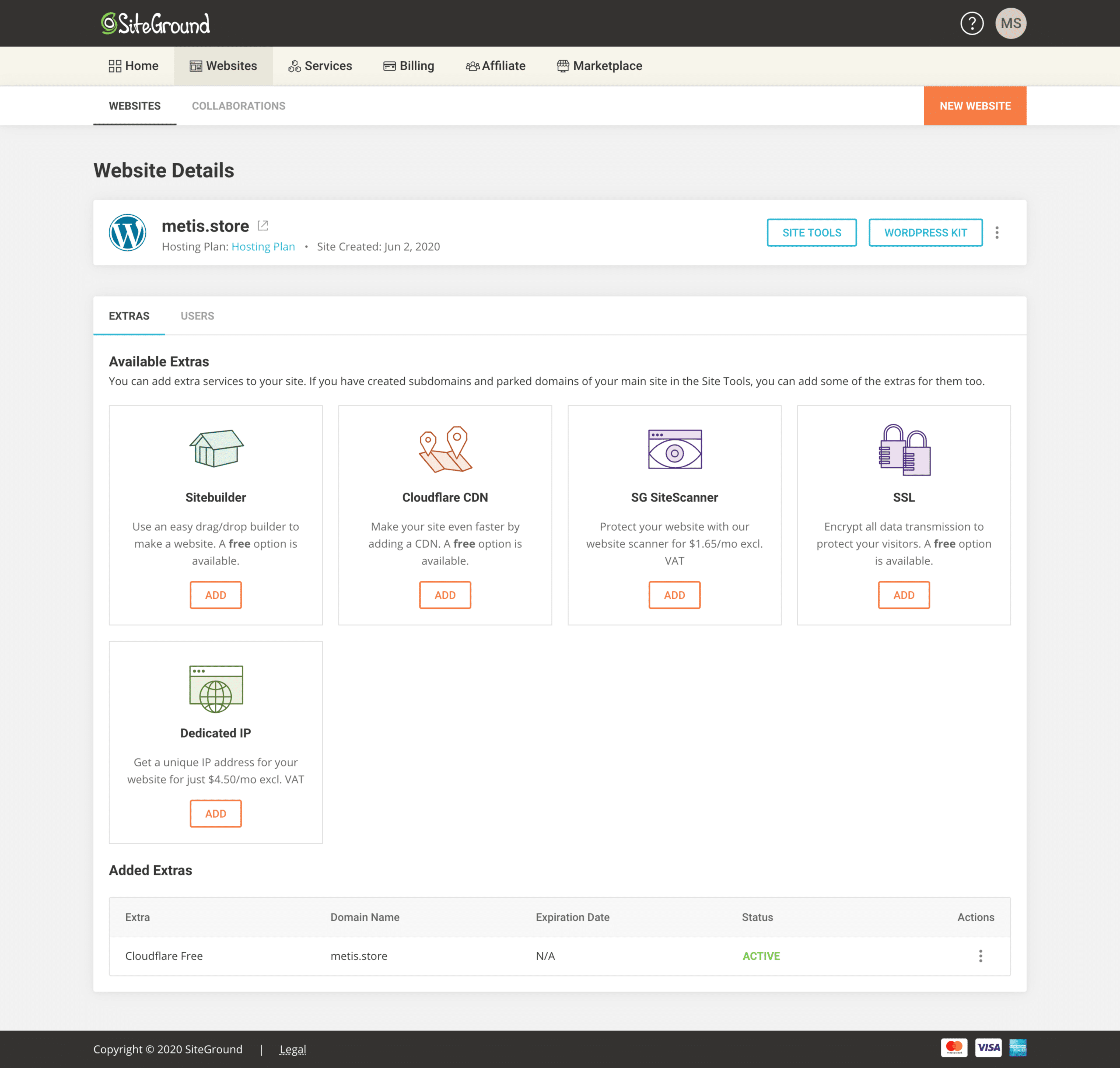
Task: Click metis.store in Domain Name column
Action: point(359,956)
